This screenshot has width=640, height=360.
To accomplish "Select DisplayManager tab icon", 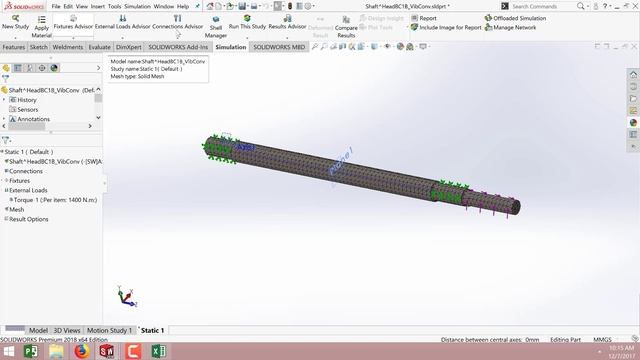I will 54,68.
